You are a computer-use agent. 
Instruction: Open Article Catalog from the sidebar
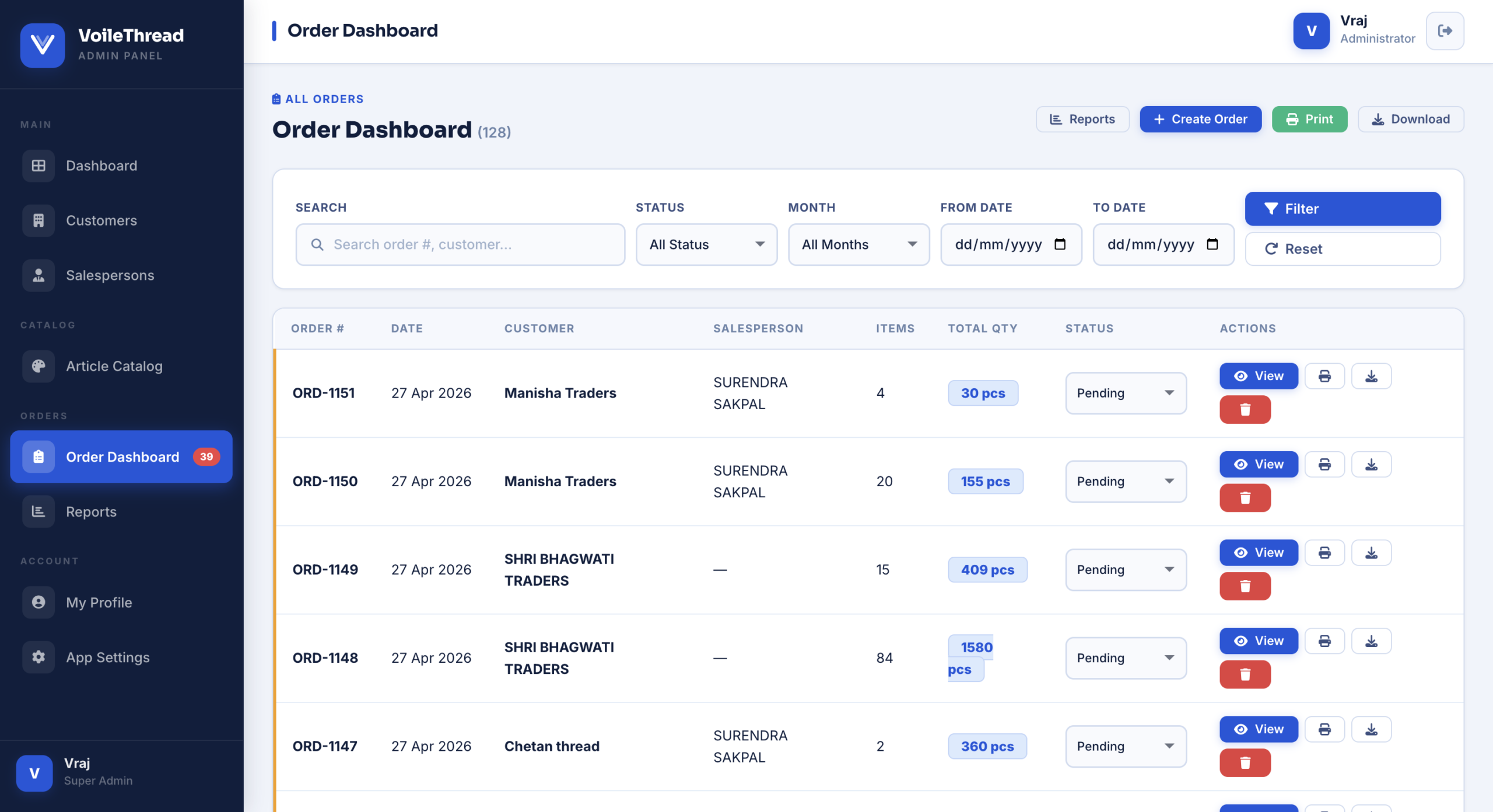click(114, 366)
